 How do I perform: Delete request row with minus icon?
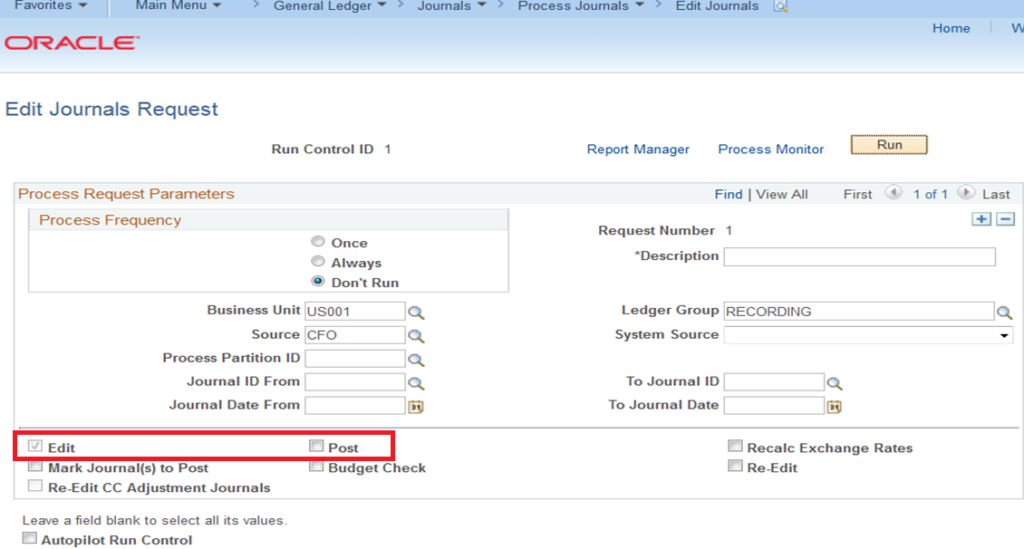pyautogui.click(x=1005, y=219)
